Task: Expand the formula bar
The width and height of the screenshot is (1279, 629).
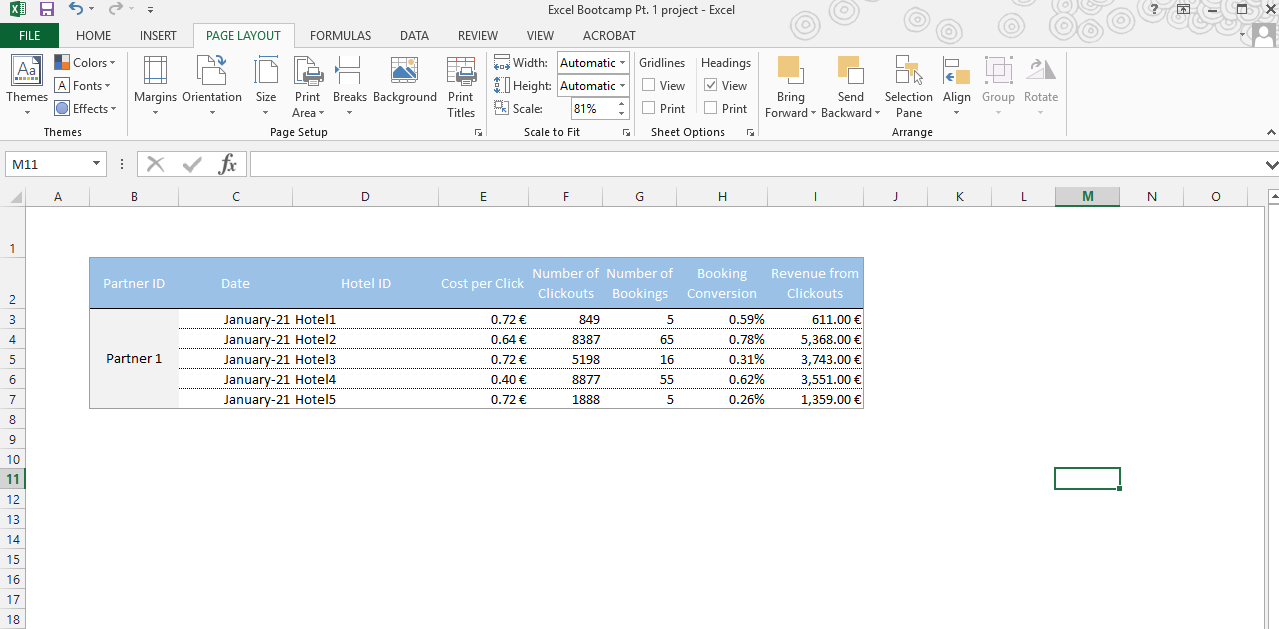Action: (1271, 164)
